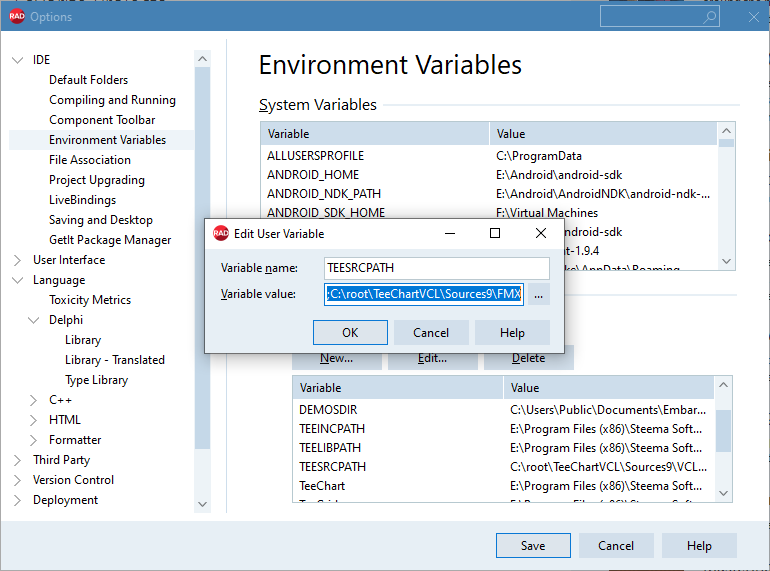Cancel the Options window

[x=616, y=545]
